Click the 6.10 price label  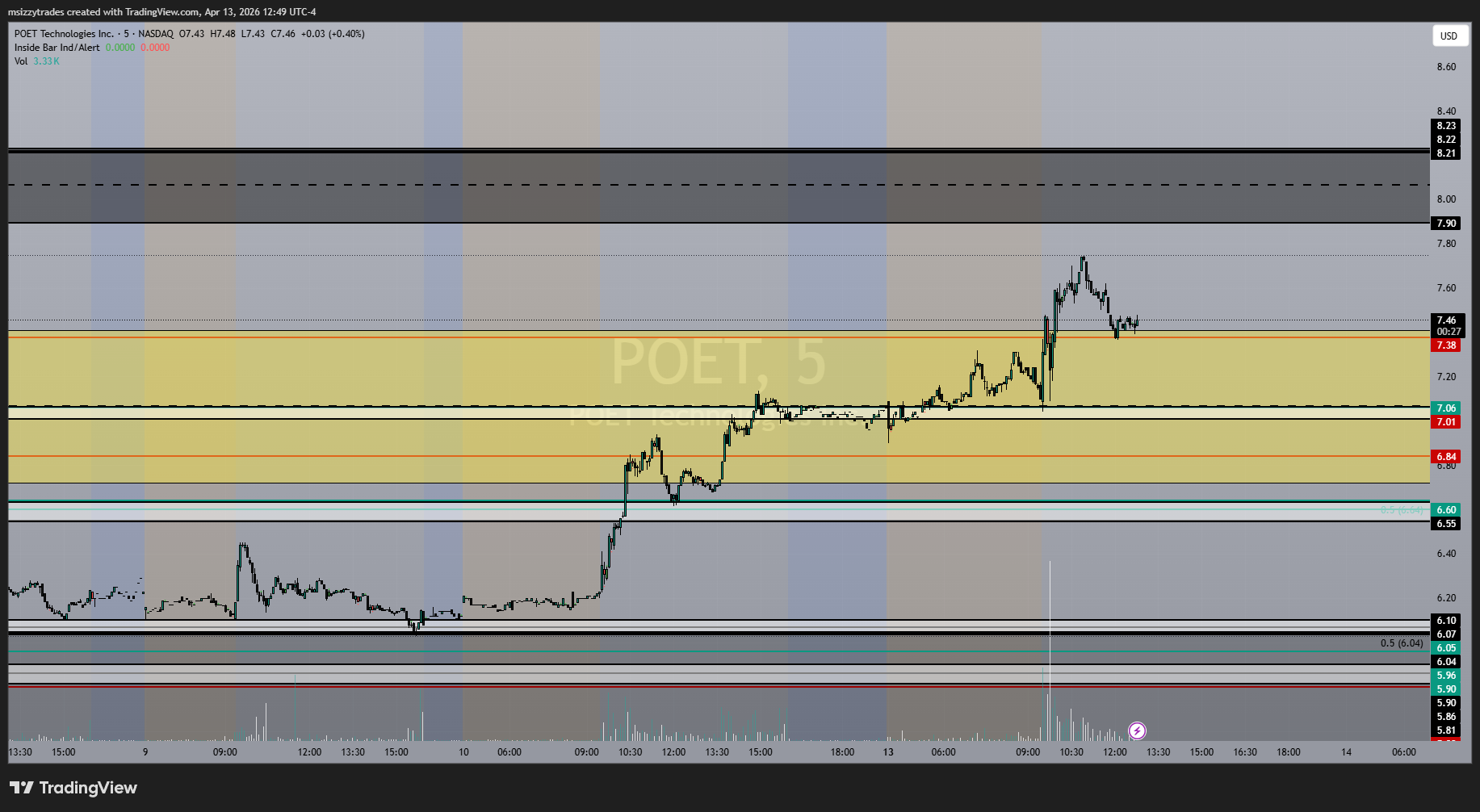tap(1446, 621)
